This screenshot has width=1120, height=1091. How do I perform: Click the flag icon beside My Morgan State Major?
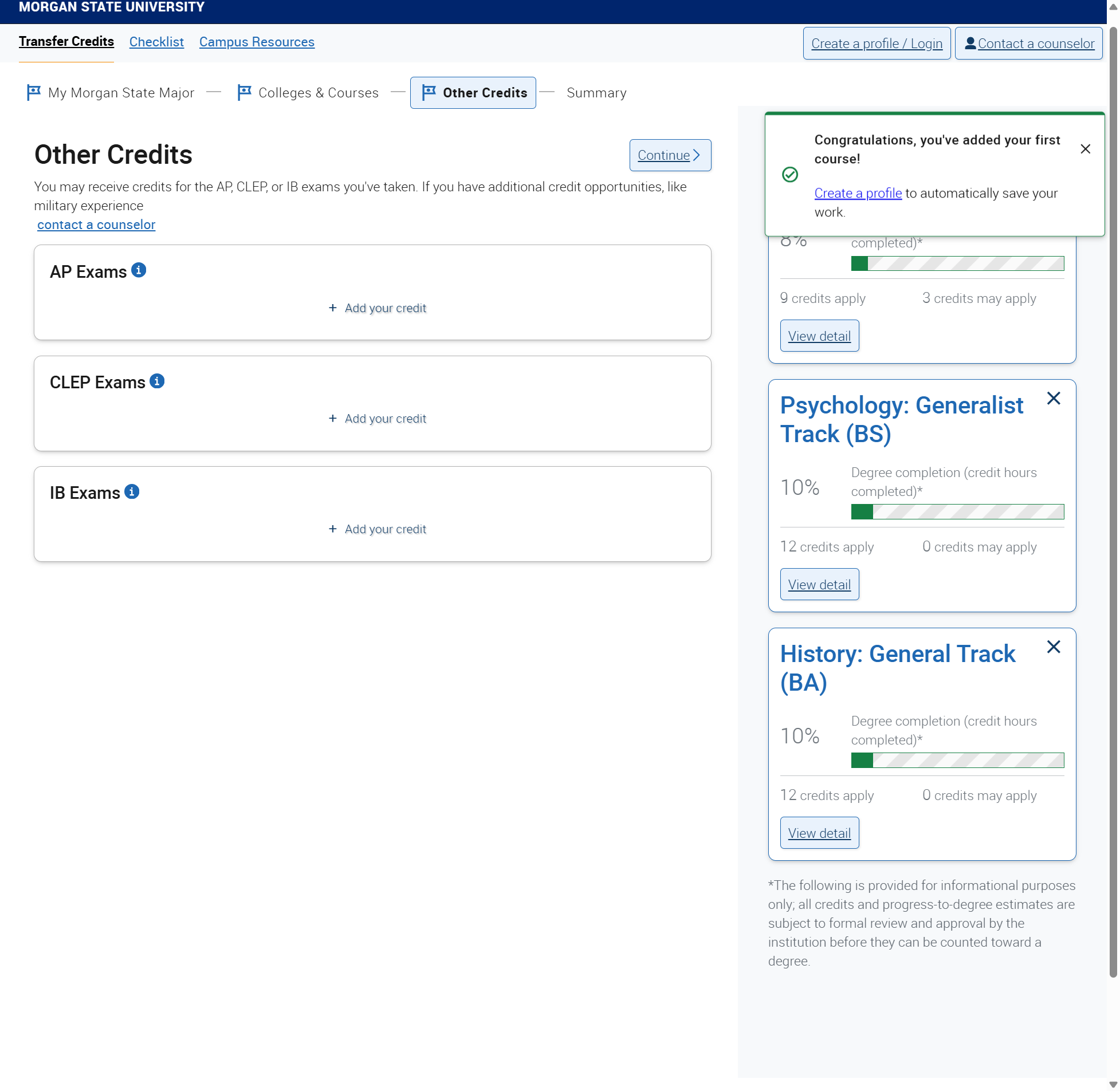[34, 93]
